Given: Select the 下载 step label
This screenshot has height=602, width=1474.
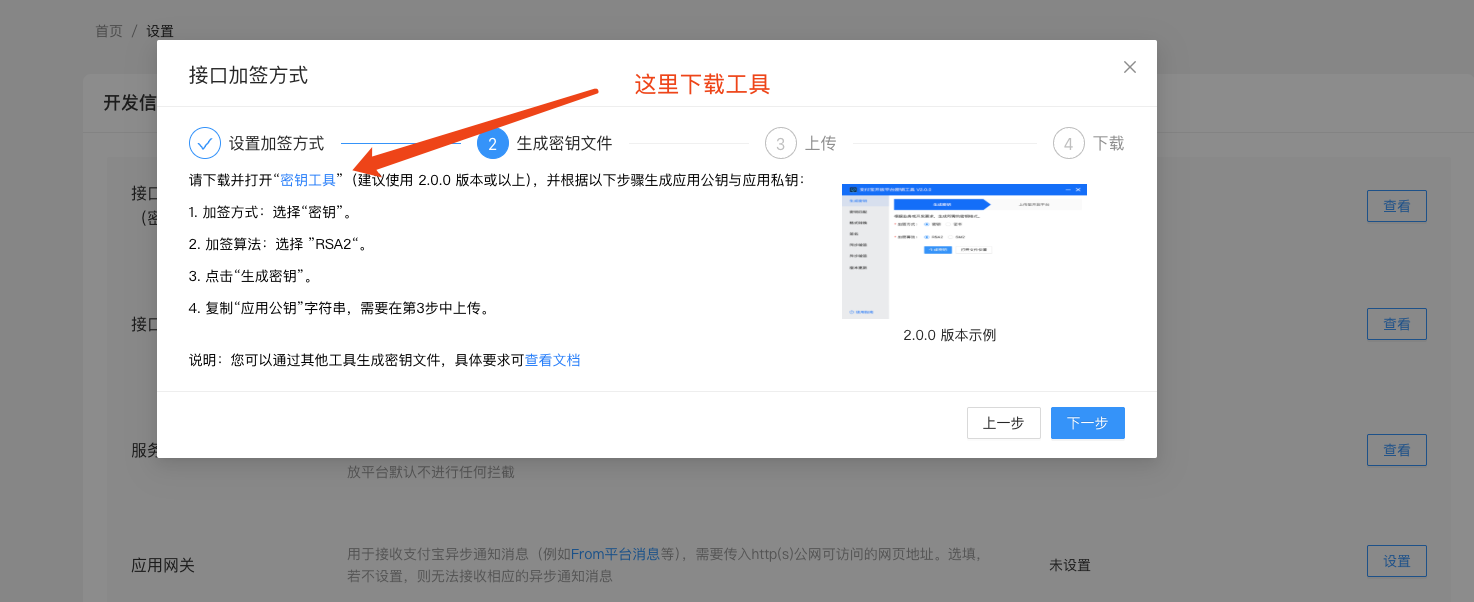Looking at the screenshot, I should 1109,143.
